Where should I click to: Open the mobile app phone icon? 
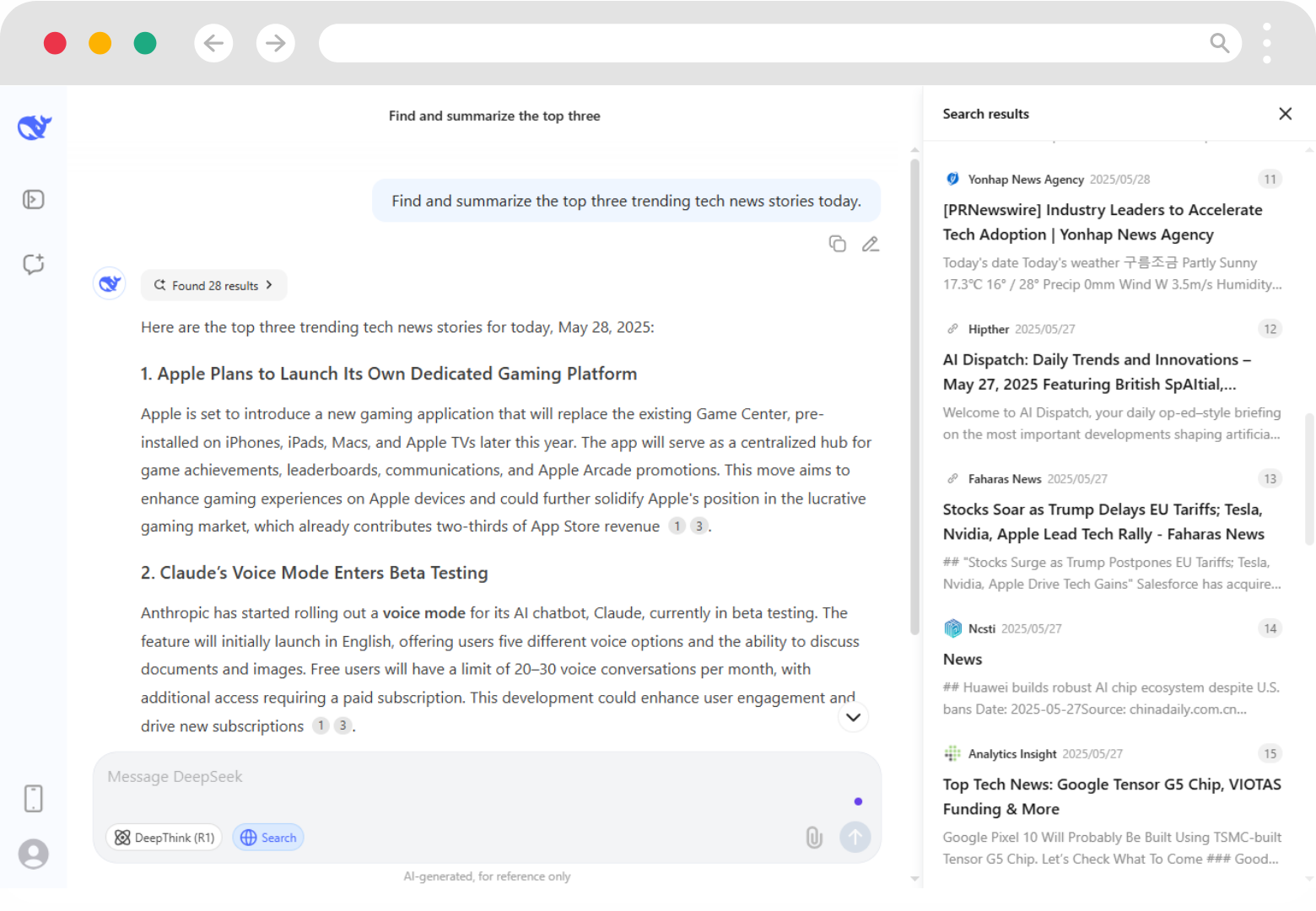(x=34, y=798)
